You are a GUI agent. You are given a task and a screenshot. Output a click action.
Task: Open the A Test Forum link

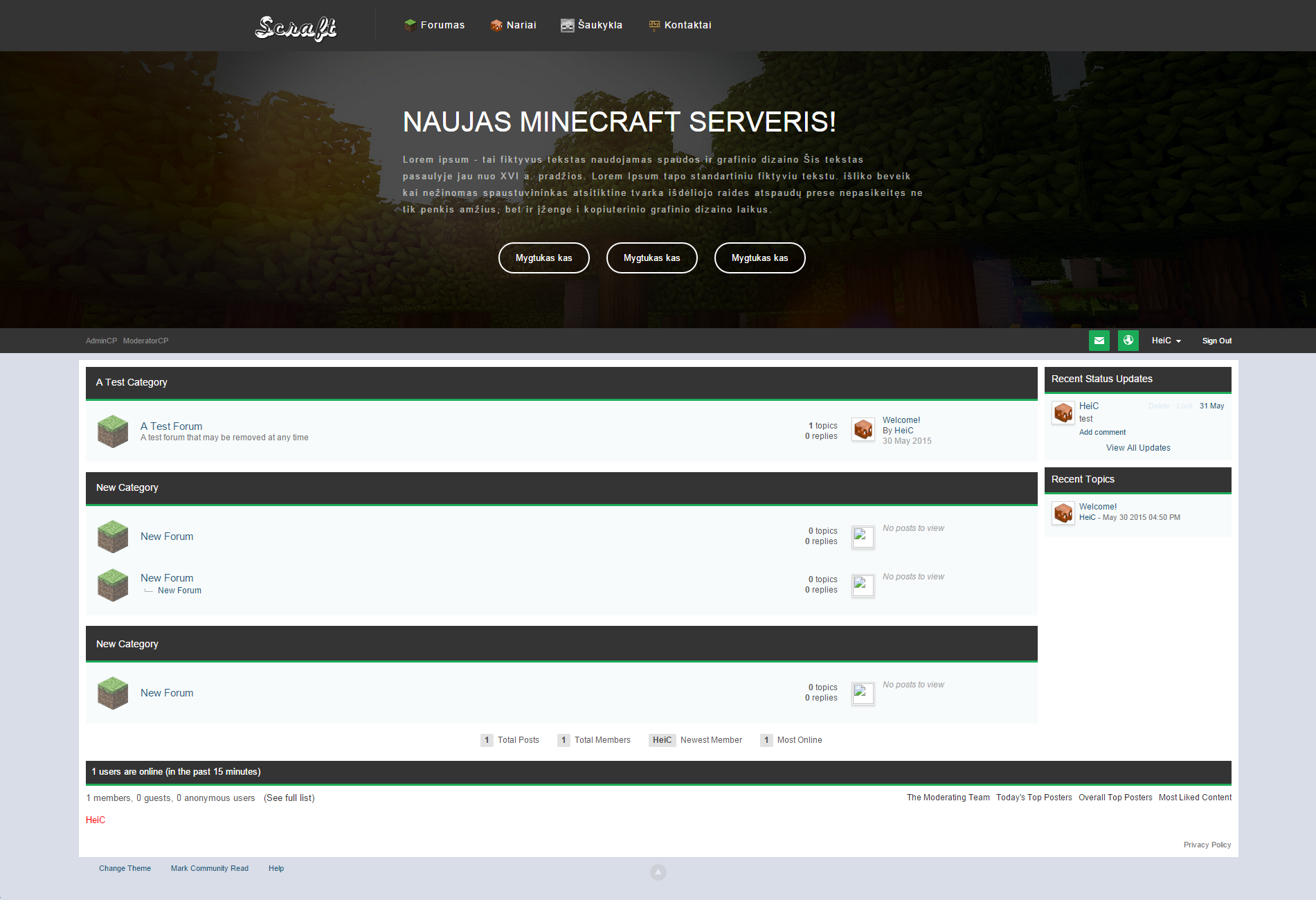[172, 426]
